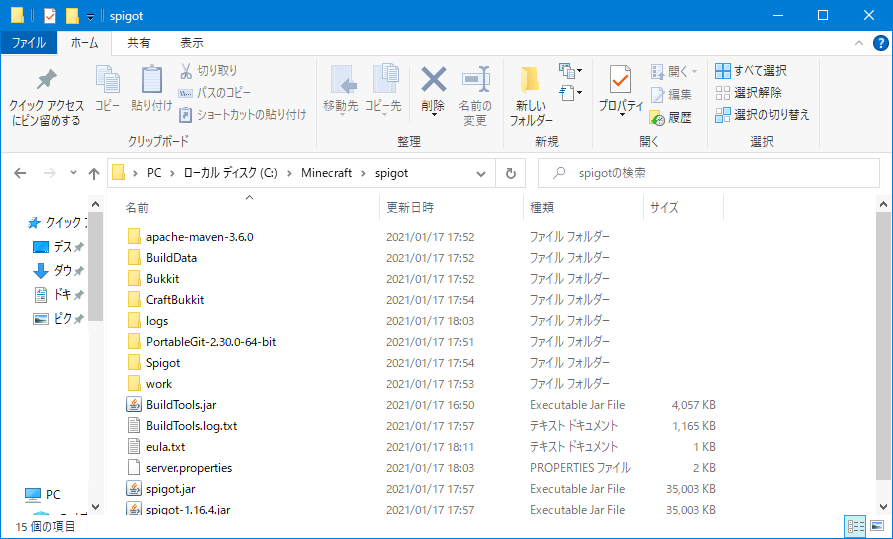Expand address bar history dropdown

481,173
